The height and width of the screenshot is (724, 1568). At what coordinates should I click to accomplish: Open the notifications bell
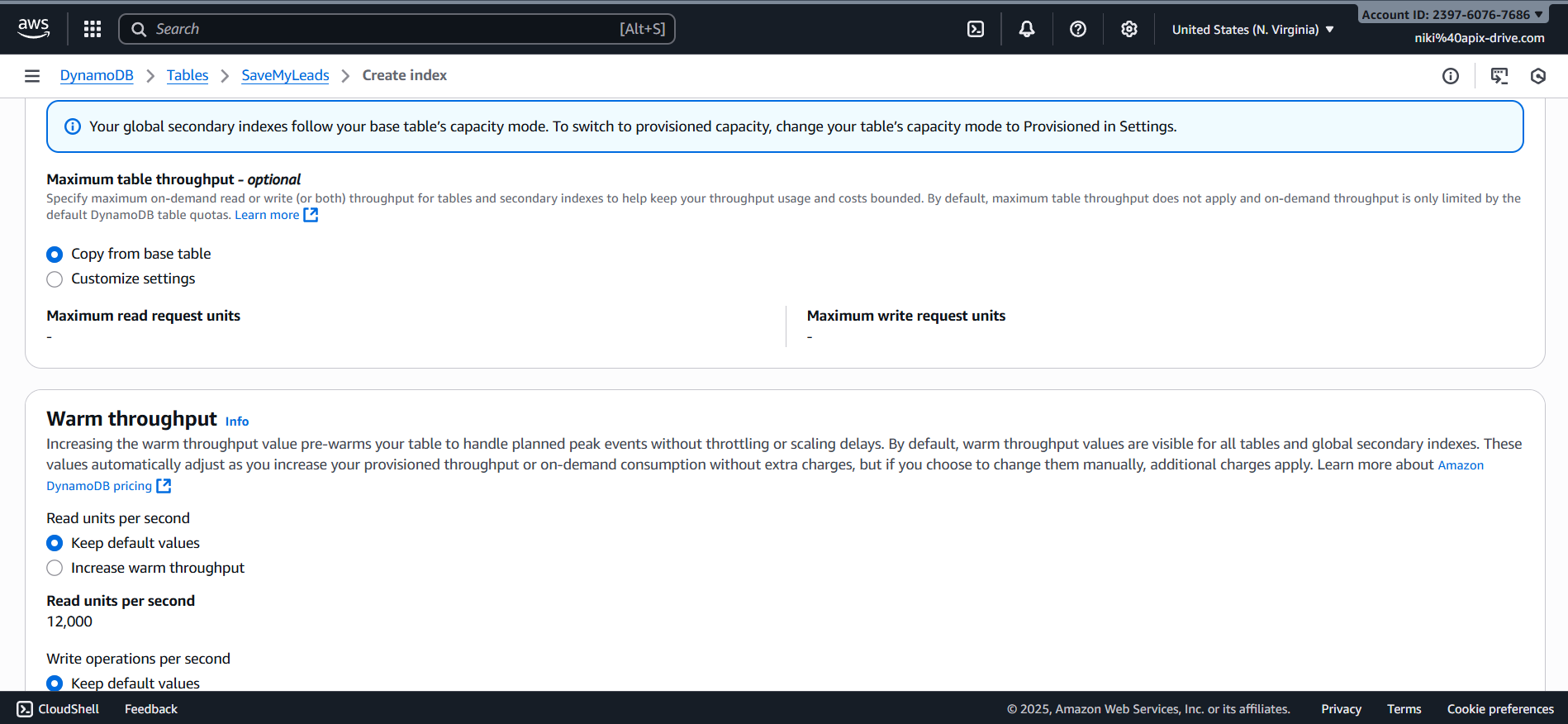[x=1027, y=29]
